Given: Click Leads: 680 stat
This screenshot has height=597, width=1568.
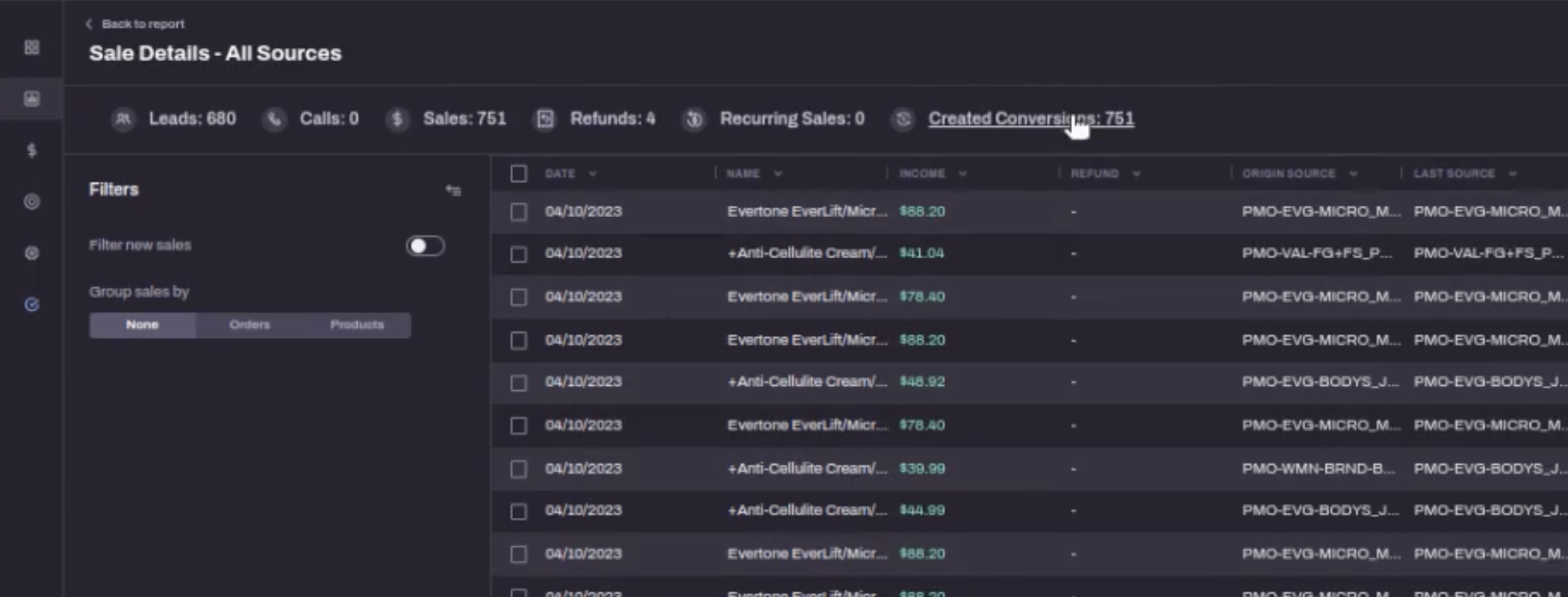Looking at the screenshot, I should click(x=192, y=119).
